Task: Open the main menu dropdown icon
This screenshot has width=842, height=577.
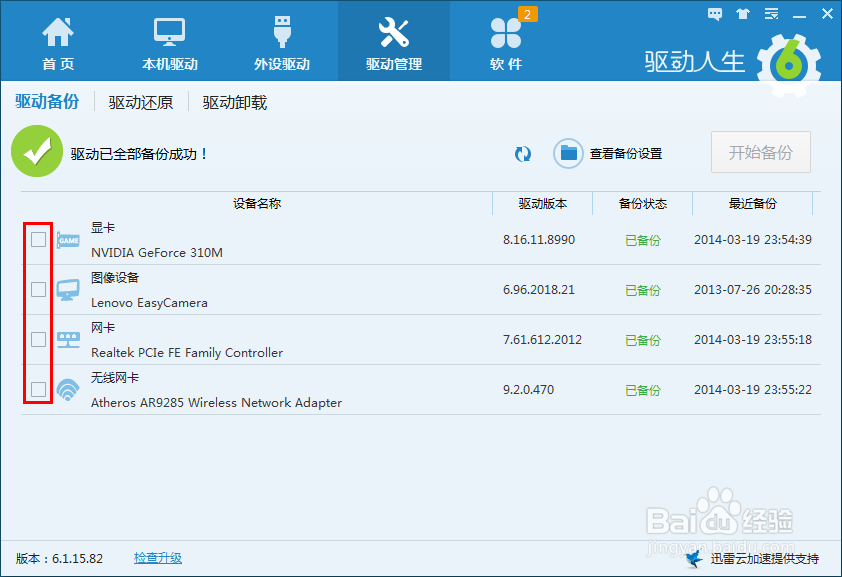Action: [x=772, y=14]
